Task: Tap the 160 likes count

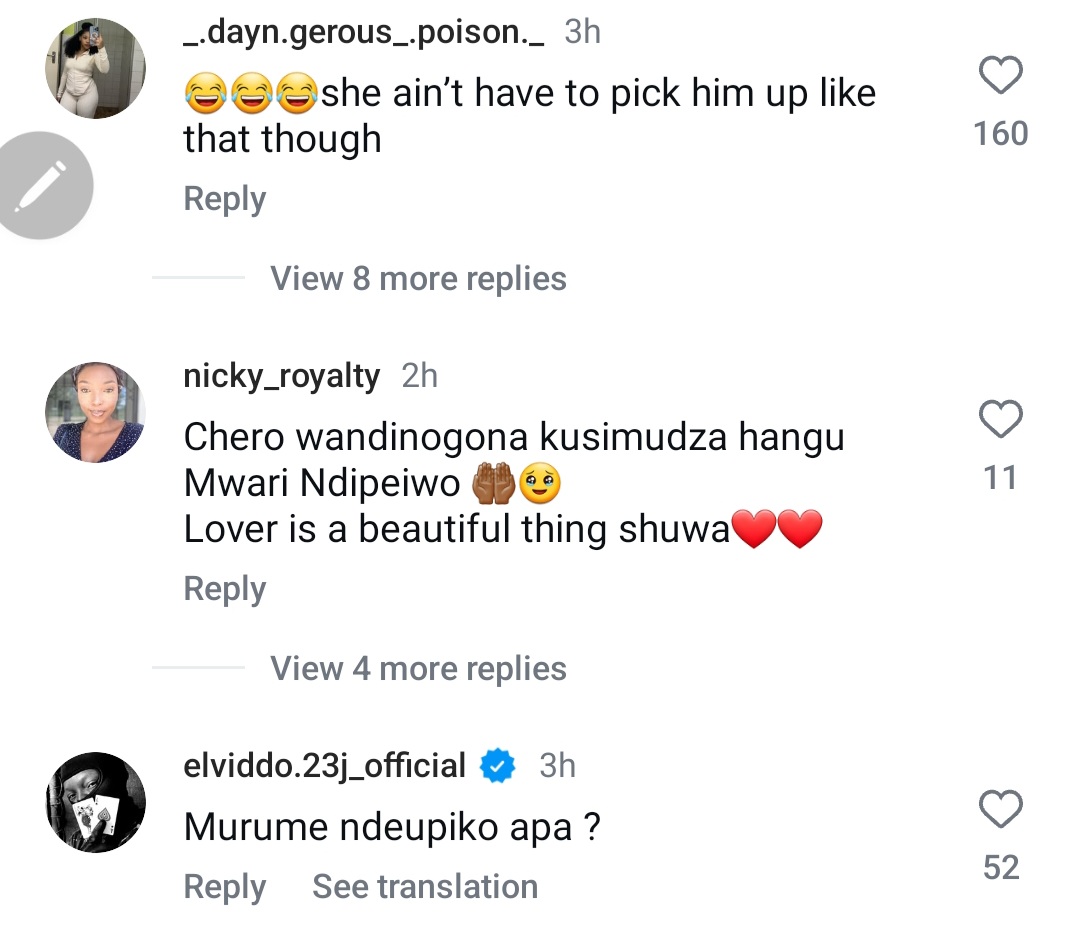Action: pyautogui.click(x=1000, y=133)
